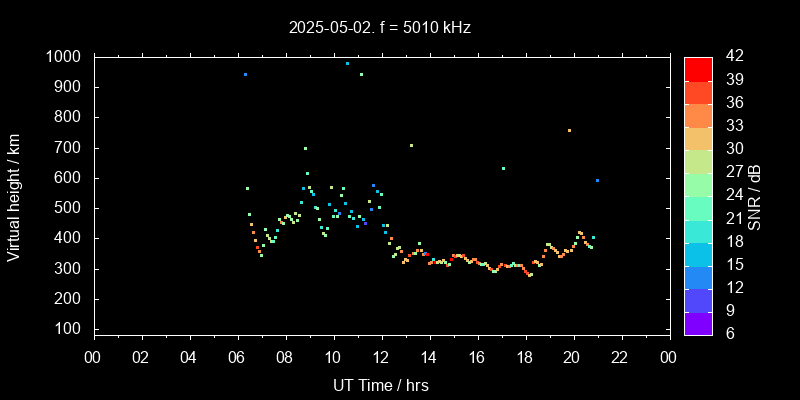This screenshot has height=400, width=800.
Task: Select the '00' tick at the time axis start
Action: click(x=94, y=358)
